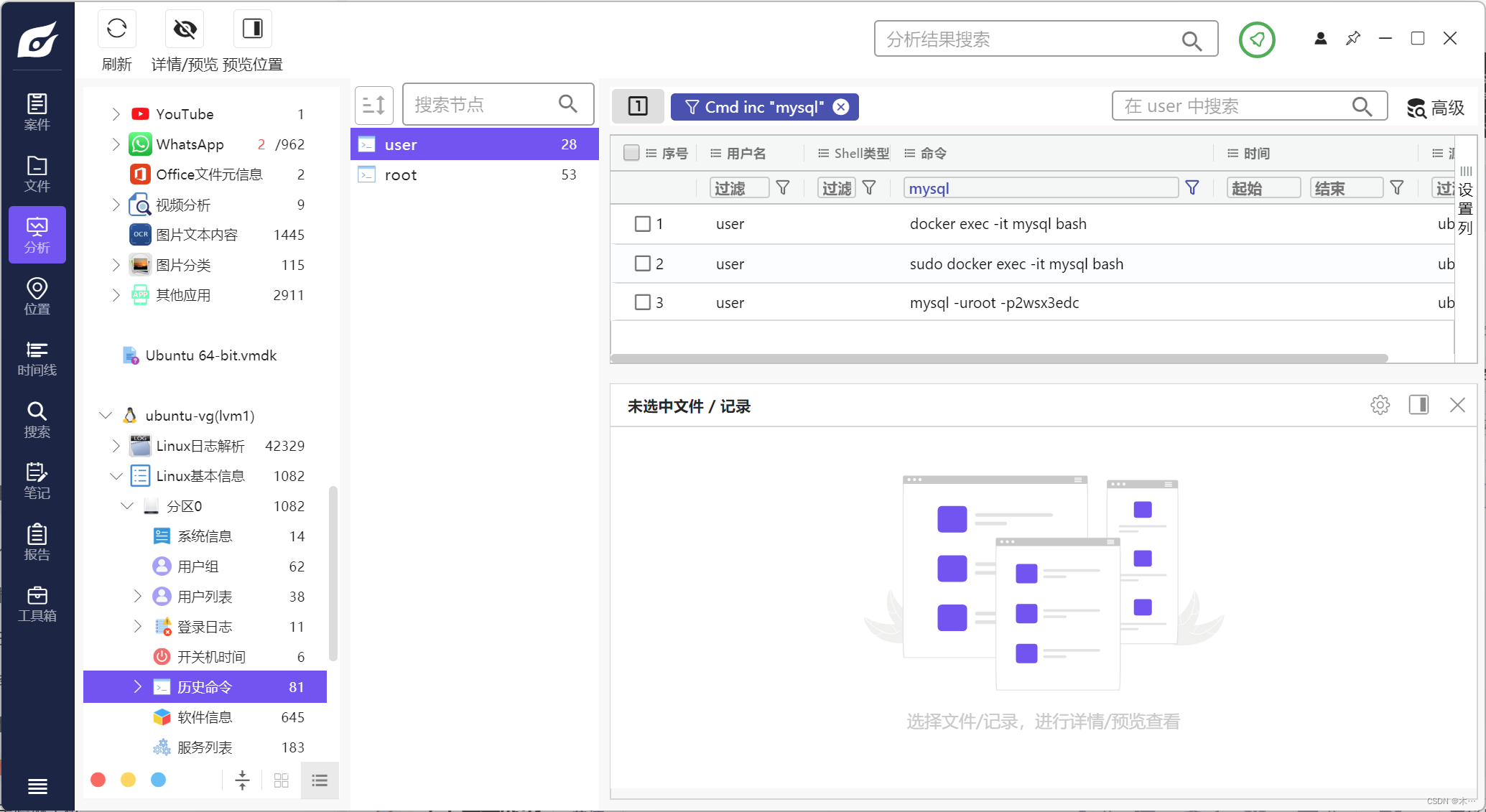Open the Toolbox sidebar icon

coord(37,604)
